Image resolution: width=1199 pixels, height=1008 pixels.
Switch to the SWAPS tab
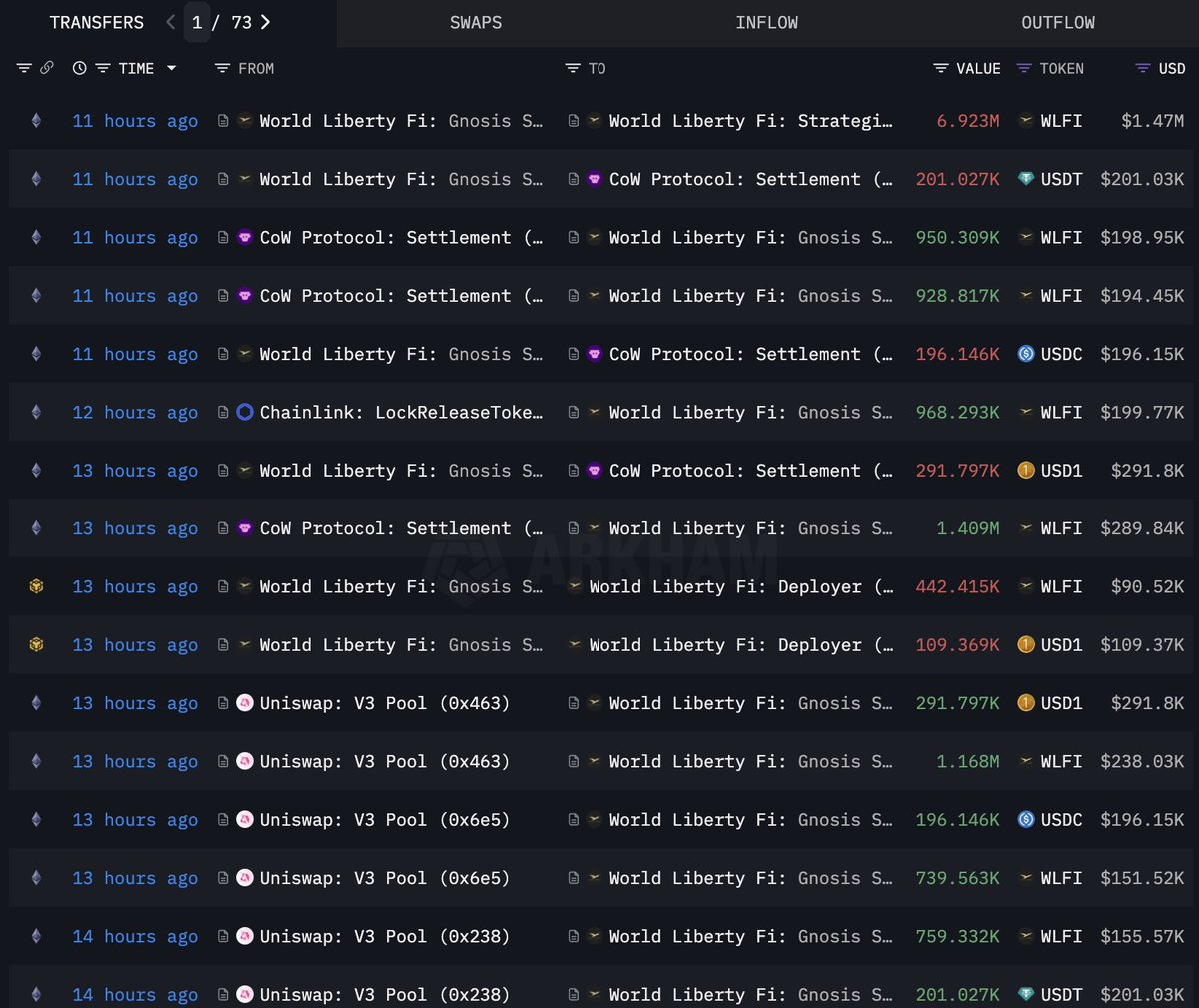click(476, 22)
